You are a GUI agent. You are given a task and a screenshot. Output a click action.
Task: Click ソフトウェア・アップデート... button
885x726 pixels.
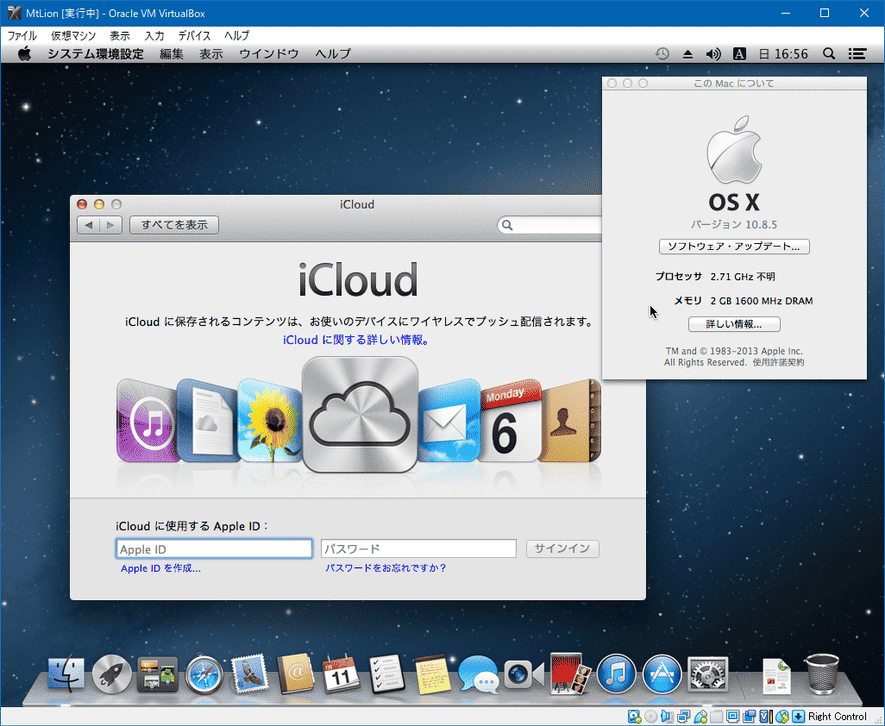coord(734,246)
